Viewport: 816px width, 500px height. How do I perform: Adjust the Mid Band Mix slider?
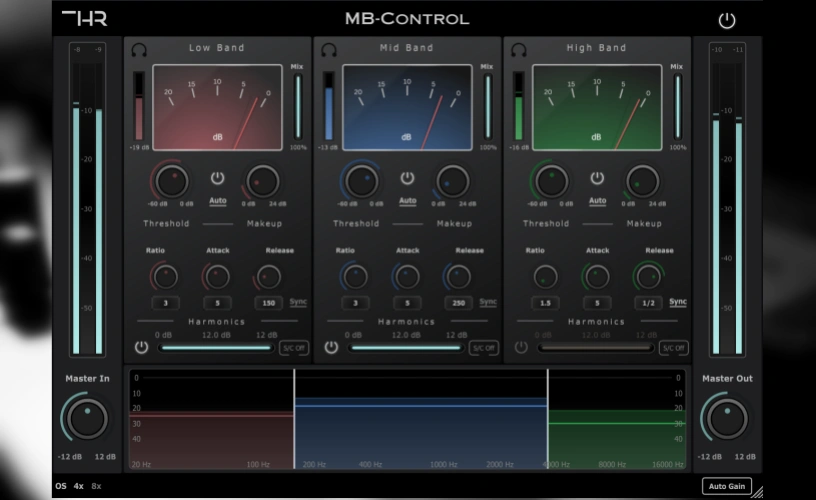point(488,107)
